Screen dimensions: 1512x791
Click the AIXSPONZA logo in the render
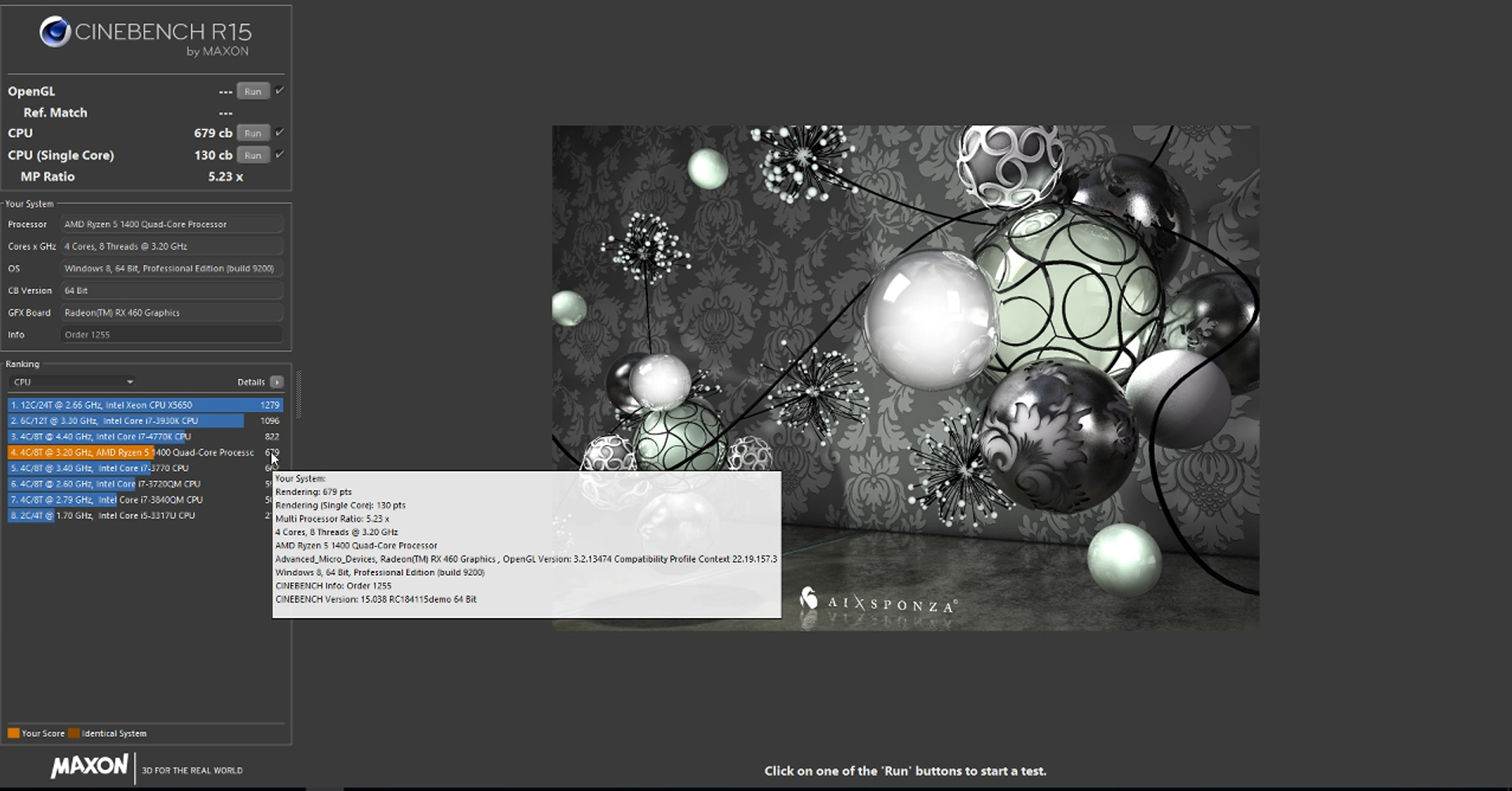click(x=878, y=602)
